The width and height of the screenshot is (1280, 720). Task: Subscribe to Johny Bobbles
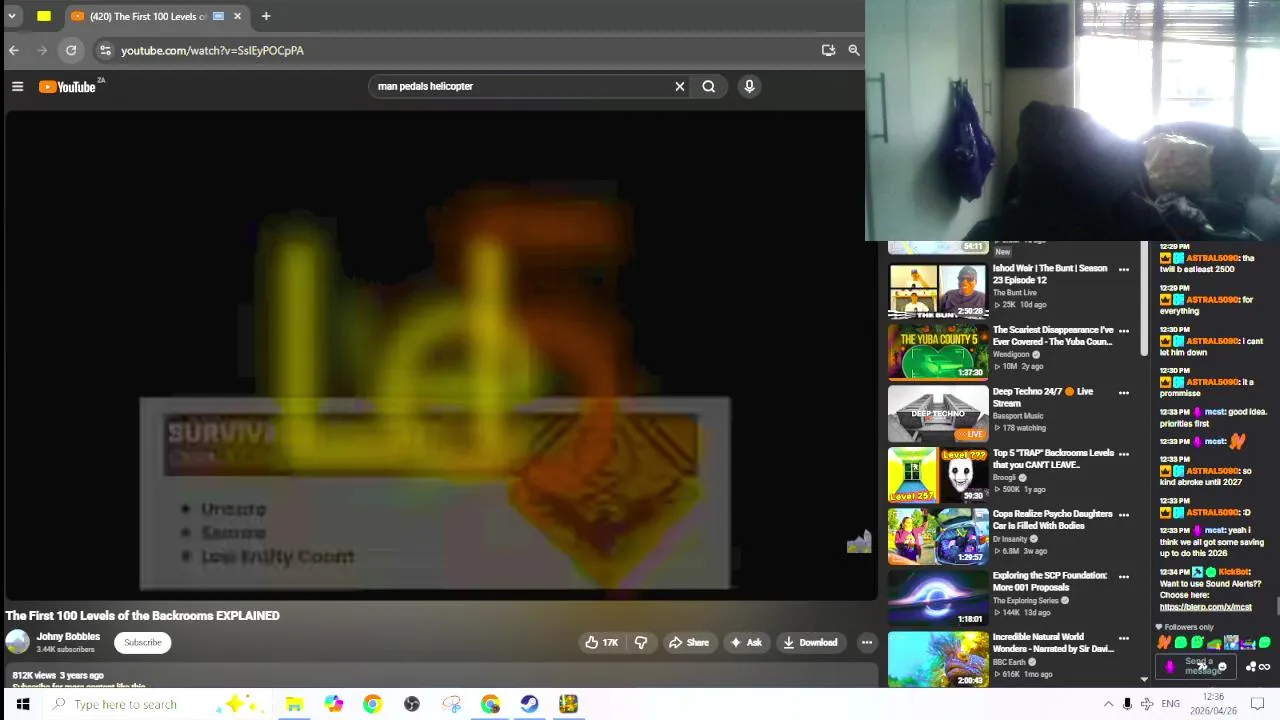tap(143, 643)
